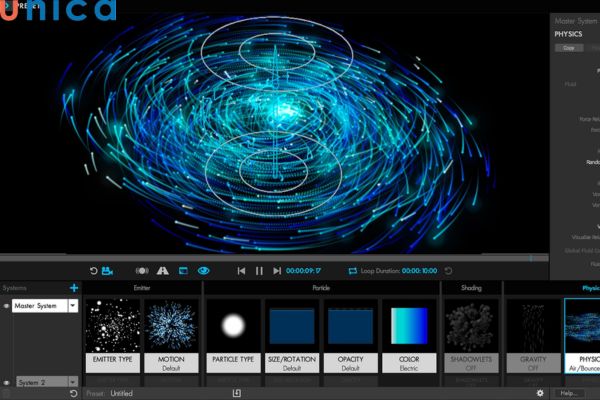Toggle System 2 visibility eye
Image resolution: width=600 pixels, height=400 pixels.
tap(6, 382)
